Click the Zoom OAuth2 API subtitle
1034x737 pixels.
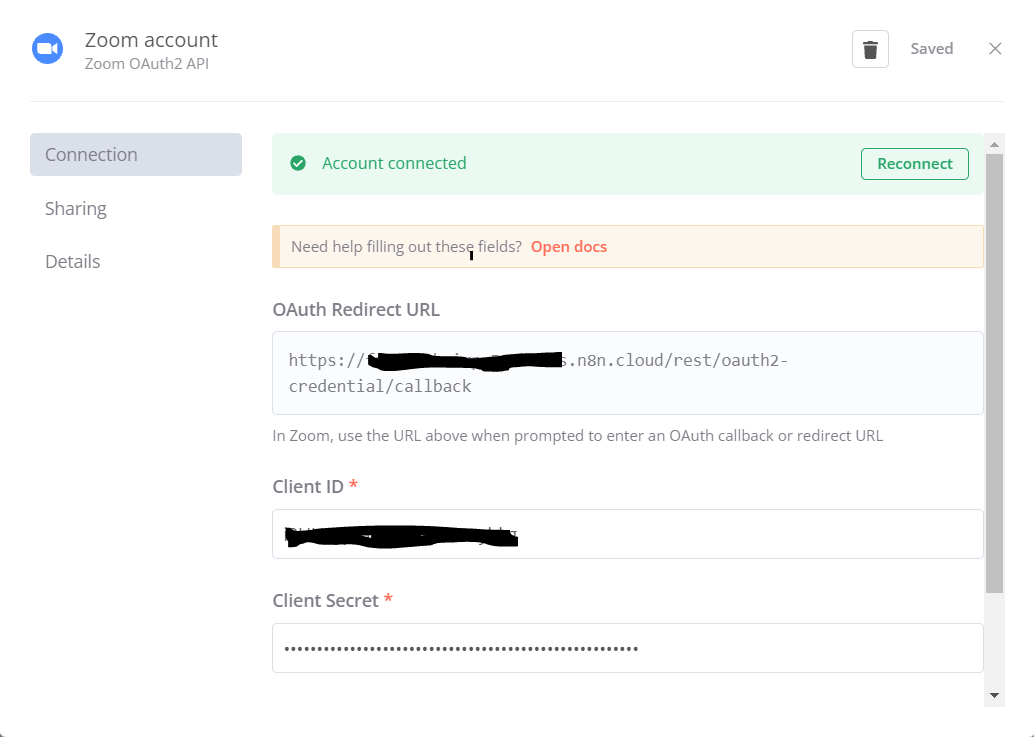click(147, 65)
